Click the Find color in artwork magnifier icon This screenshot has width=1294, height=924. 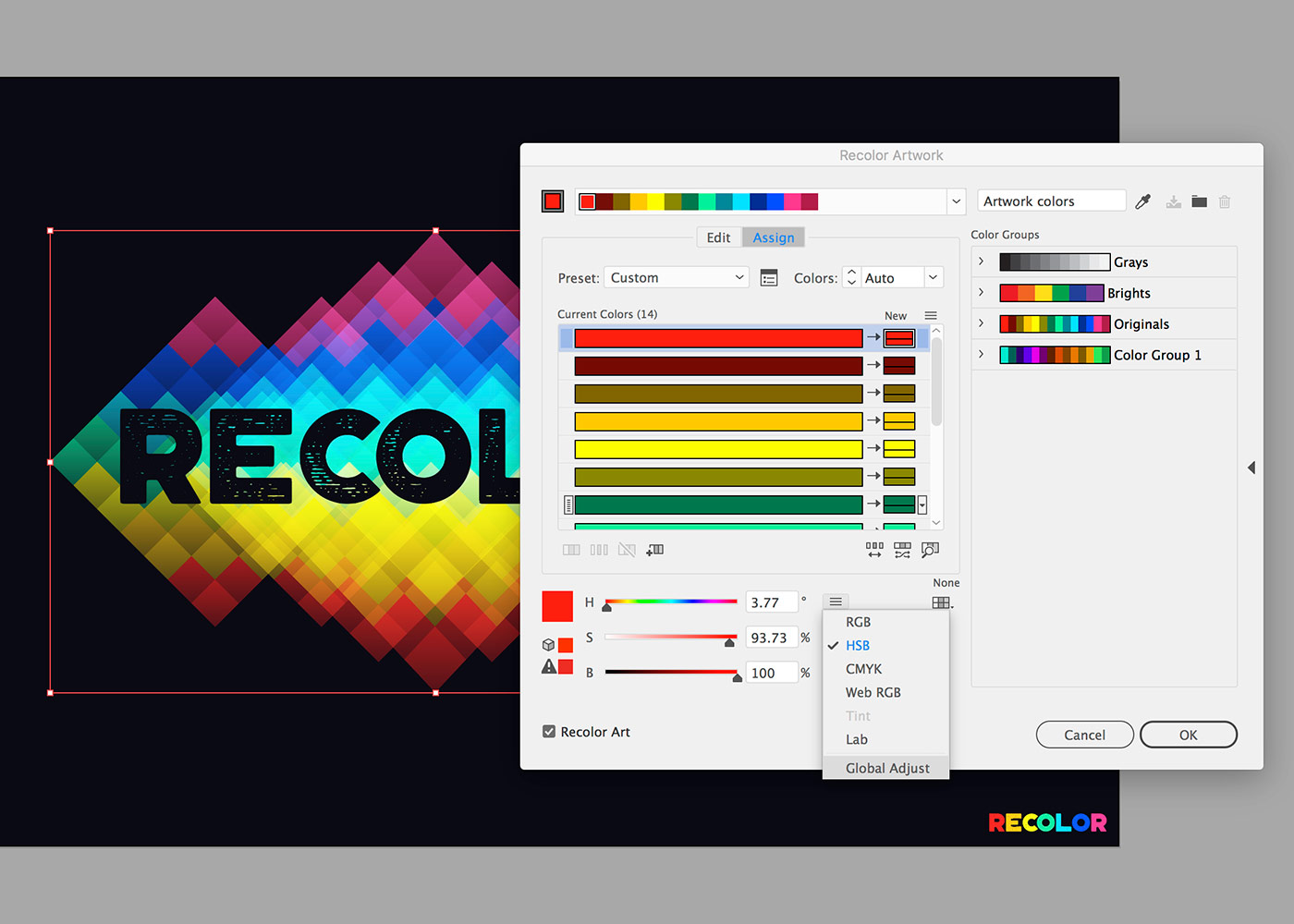930,550
